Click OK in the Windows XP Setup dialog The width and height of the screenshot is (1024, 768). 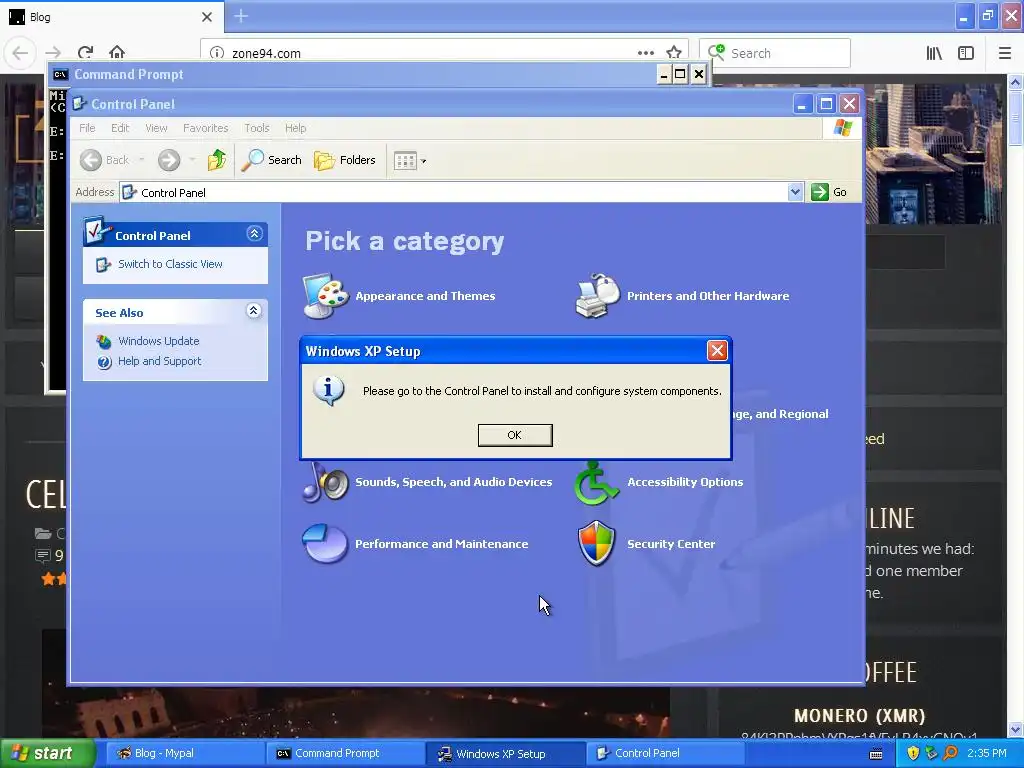click(x=515, y=435)
